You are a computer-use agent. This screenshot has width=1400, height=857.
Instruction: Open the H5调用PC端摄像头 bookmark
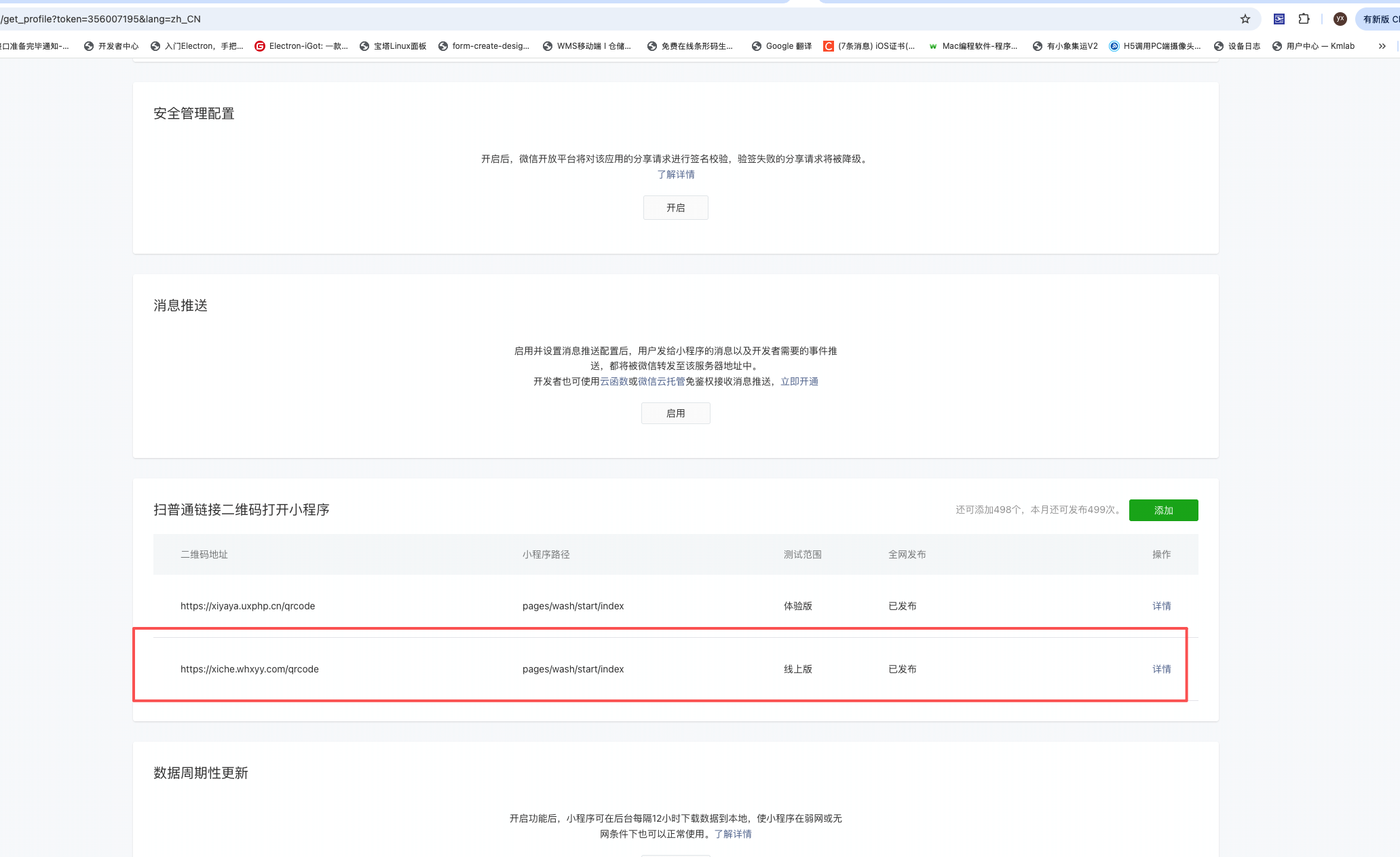click(1155, 46)
